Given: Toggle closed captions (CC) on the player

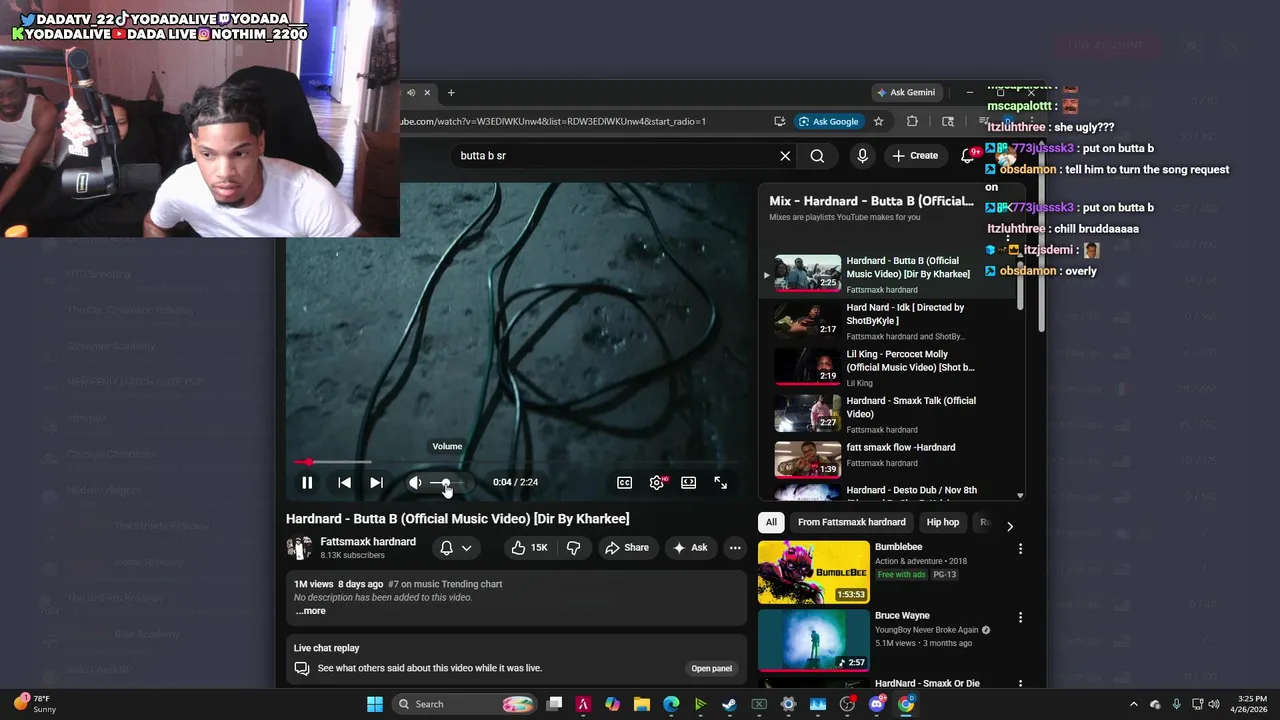Looking at the screenshot, I should pos(624,483).
